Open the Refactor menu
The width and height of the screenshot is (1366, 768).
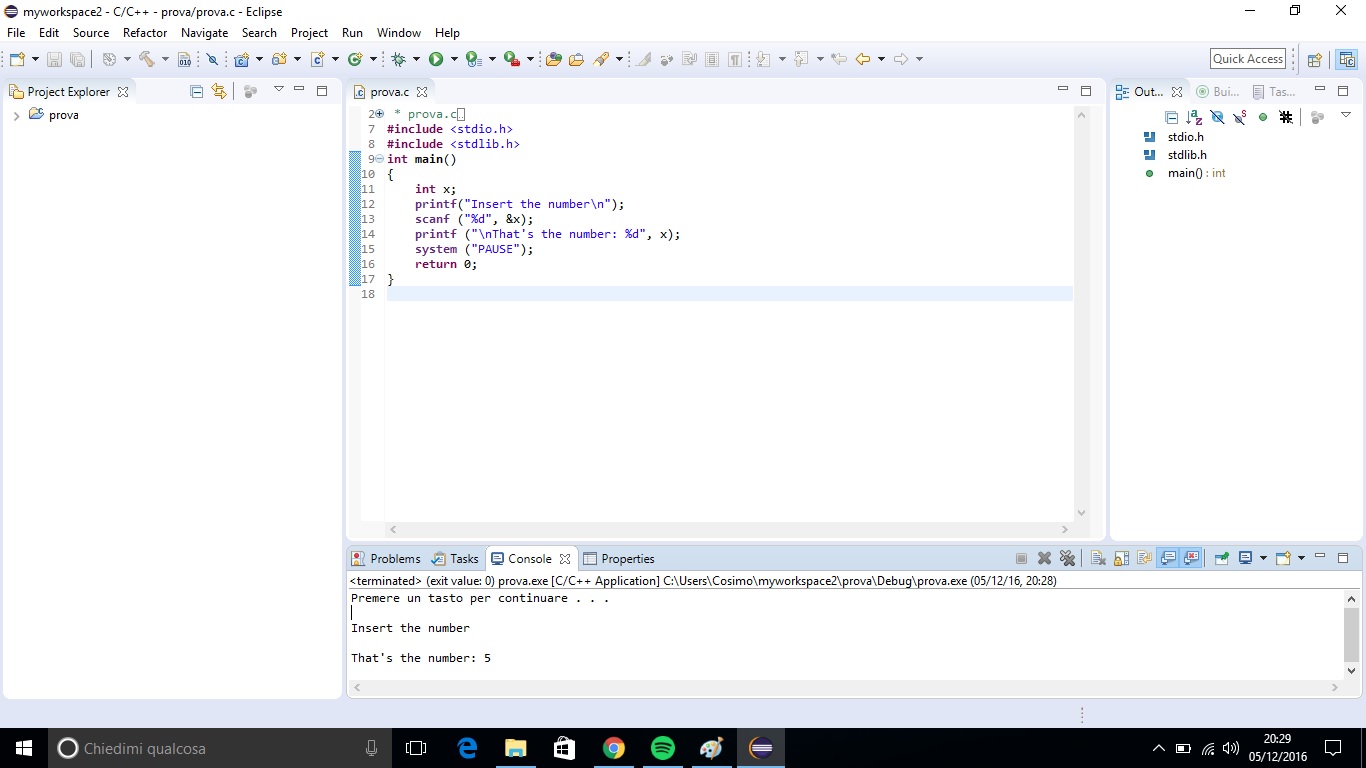(145, 33)
